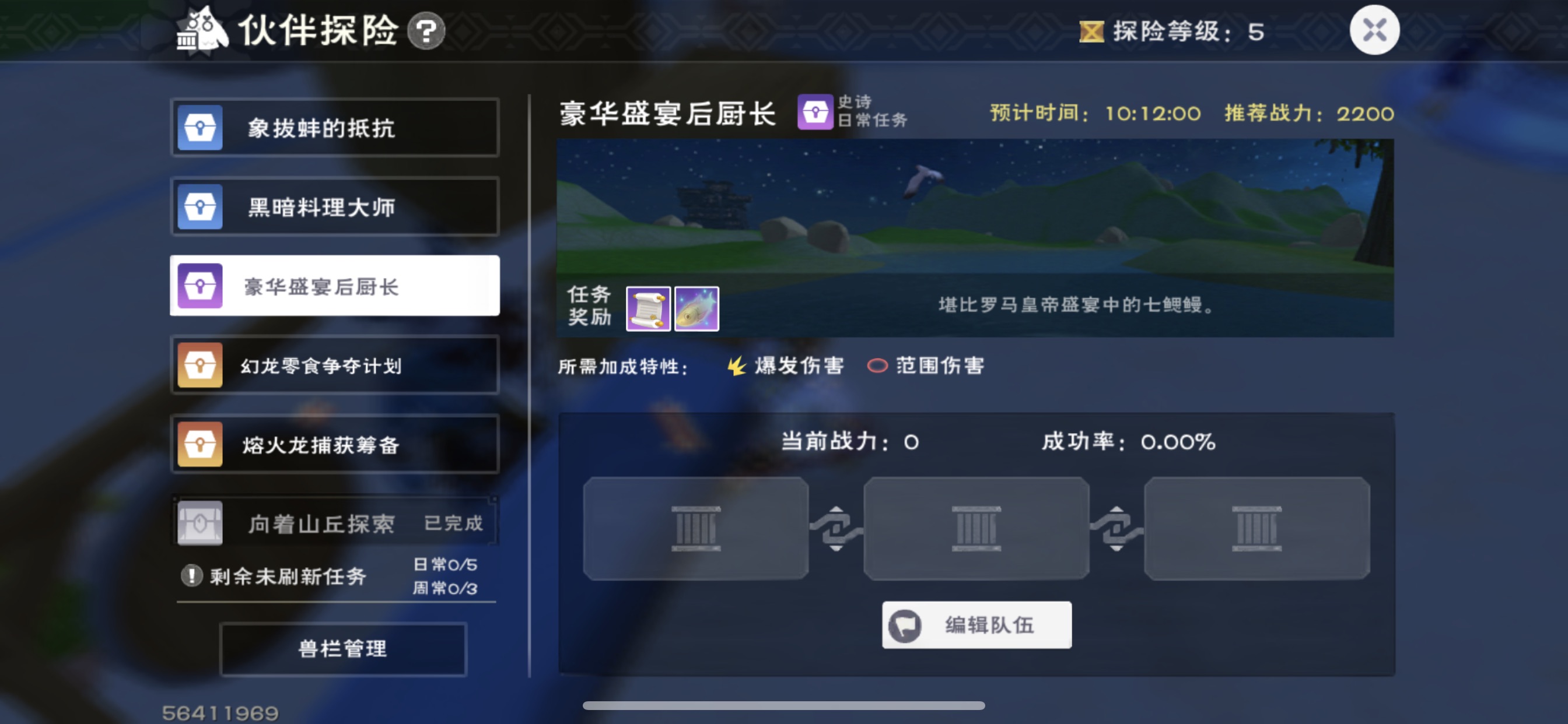Open the help question mark icon
This screenshot has height=724, width=1568.
(426, 30)
